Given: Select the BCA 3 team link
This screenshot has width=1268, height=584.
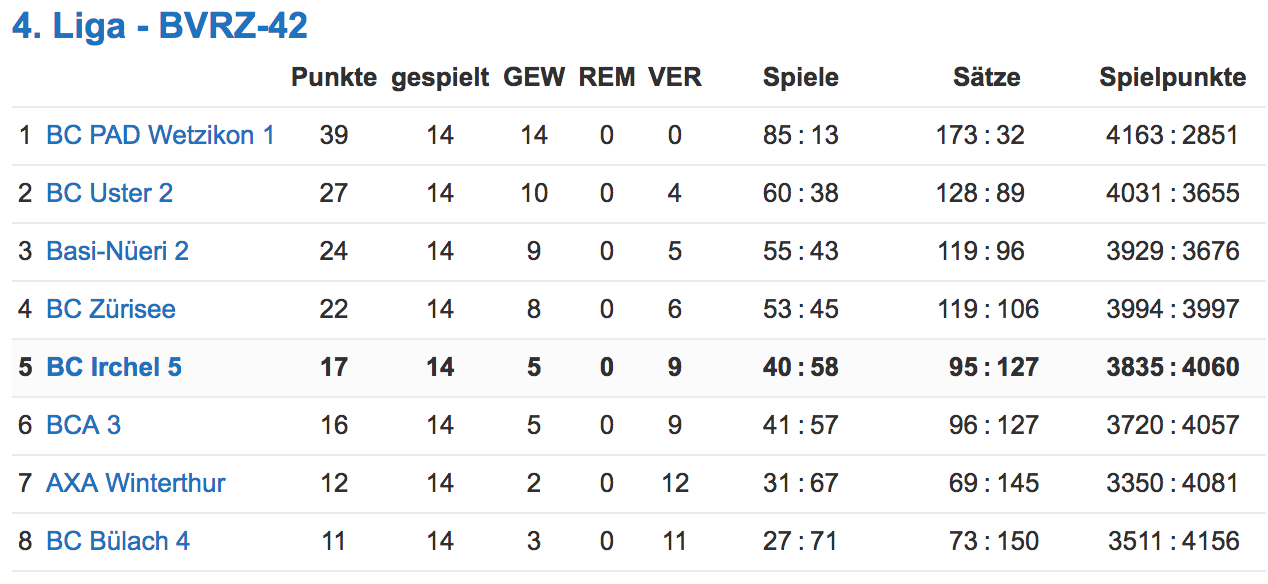Looking at the screenshot, I should coord(84,425).
